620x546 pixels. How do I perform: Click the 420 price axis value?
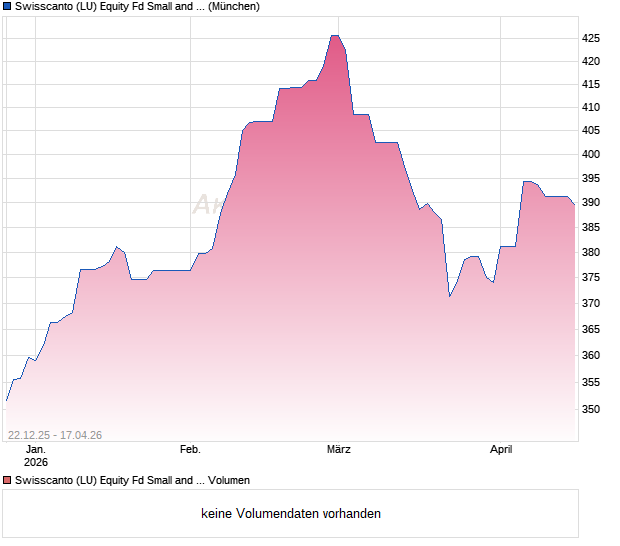point(591,61)
